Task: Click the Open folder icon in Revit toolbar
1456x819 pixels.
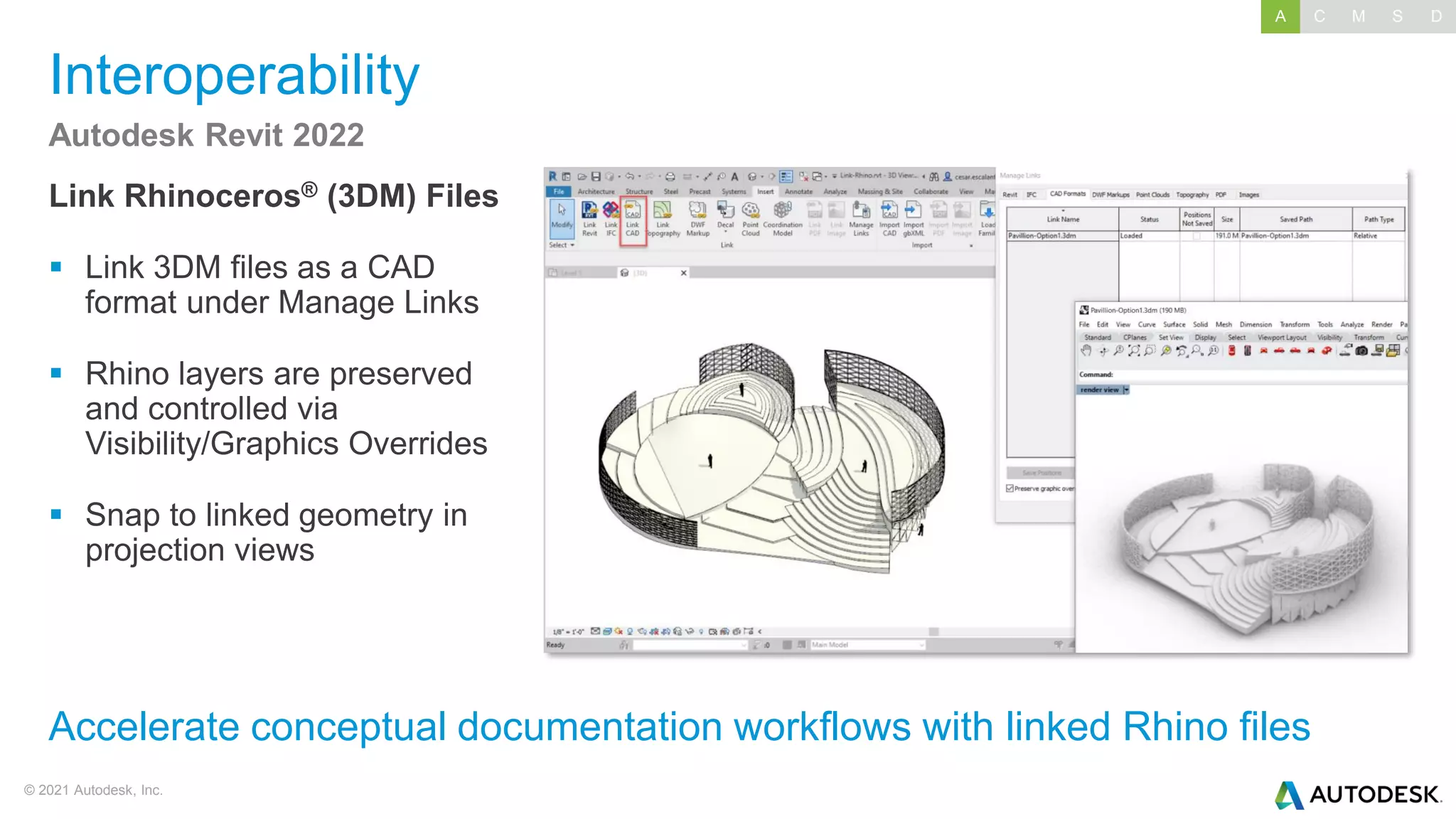Action: click(582, 176)
